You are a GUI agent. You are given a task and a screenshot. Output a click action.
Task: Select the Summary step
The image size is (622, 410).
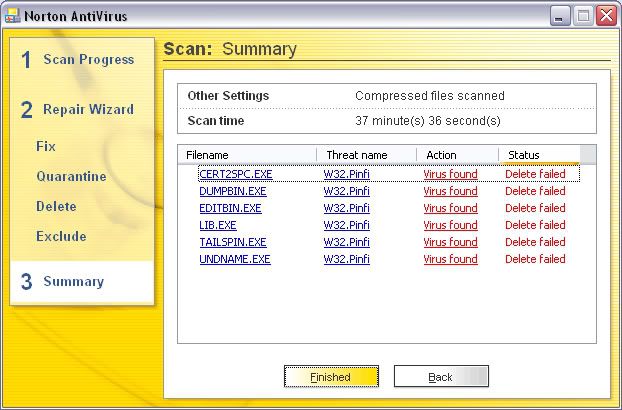(63, 281)
